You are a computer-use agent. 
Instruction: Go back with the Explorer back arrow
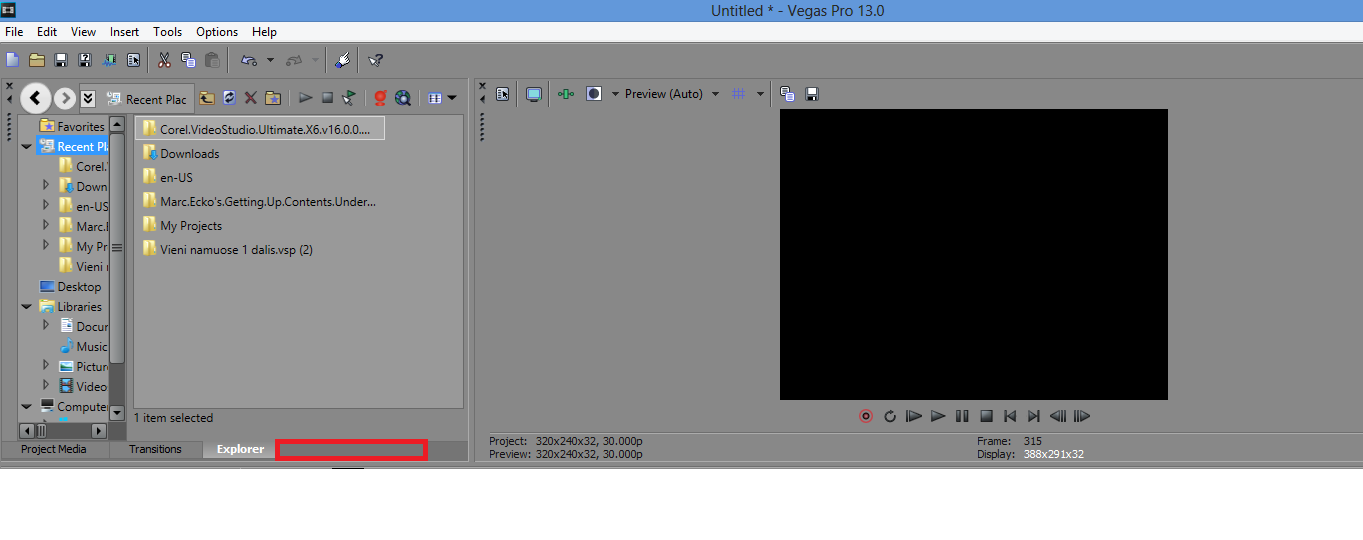pyautogui.click(x=36, y=97)
